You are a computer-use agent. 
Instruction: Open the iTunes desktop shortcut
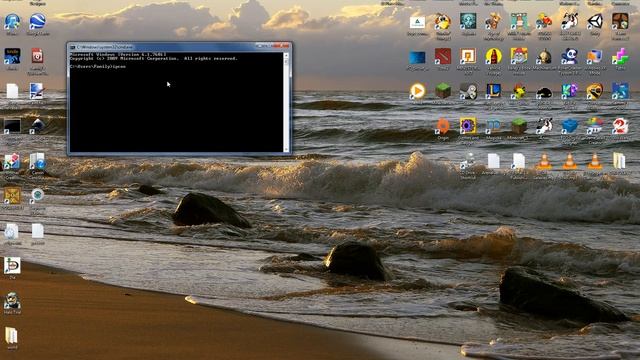pos(12,22)
